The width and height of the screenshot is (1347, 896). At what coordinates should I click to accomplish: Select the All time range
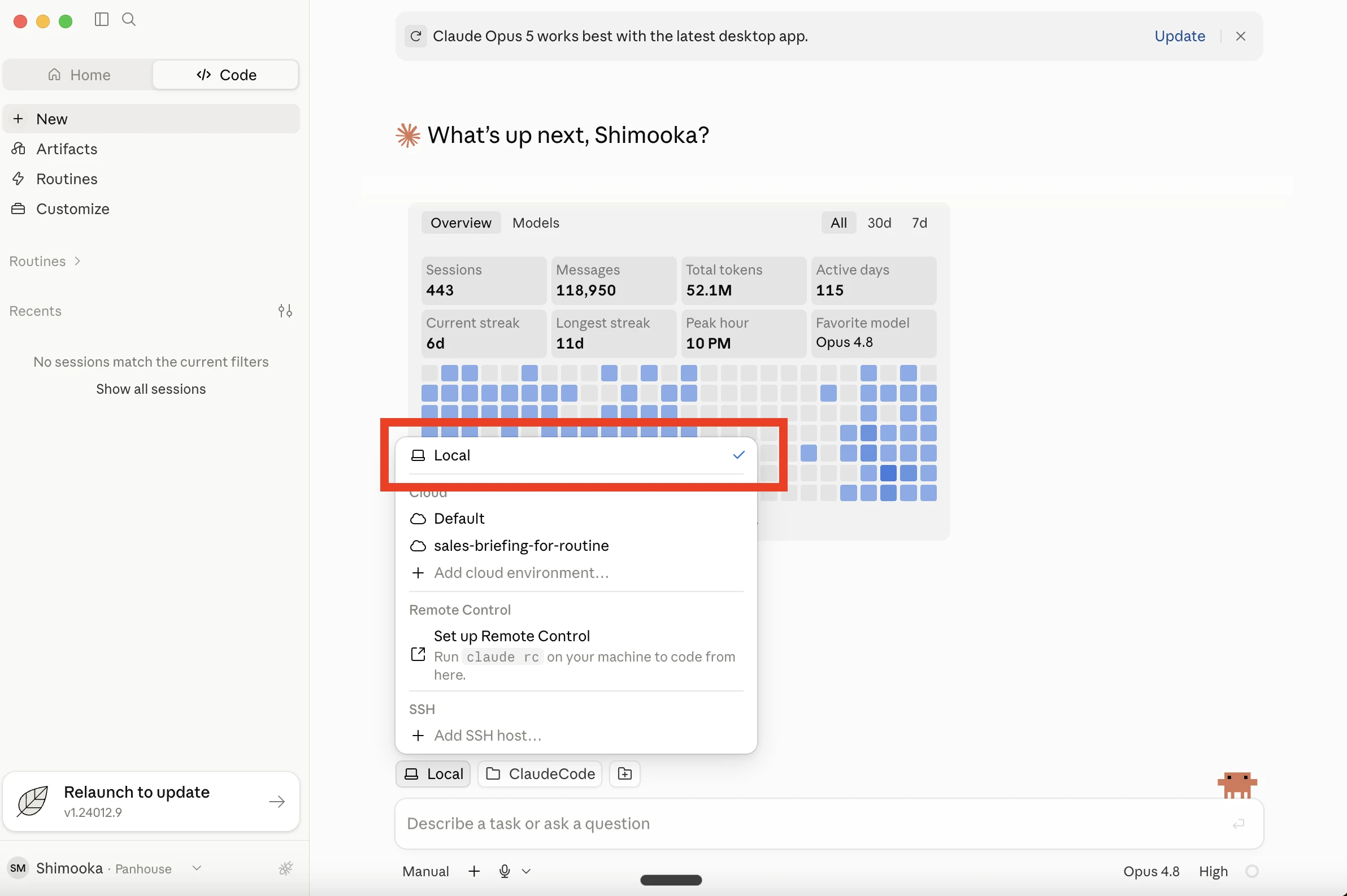(838, 223)
